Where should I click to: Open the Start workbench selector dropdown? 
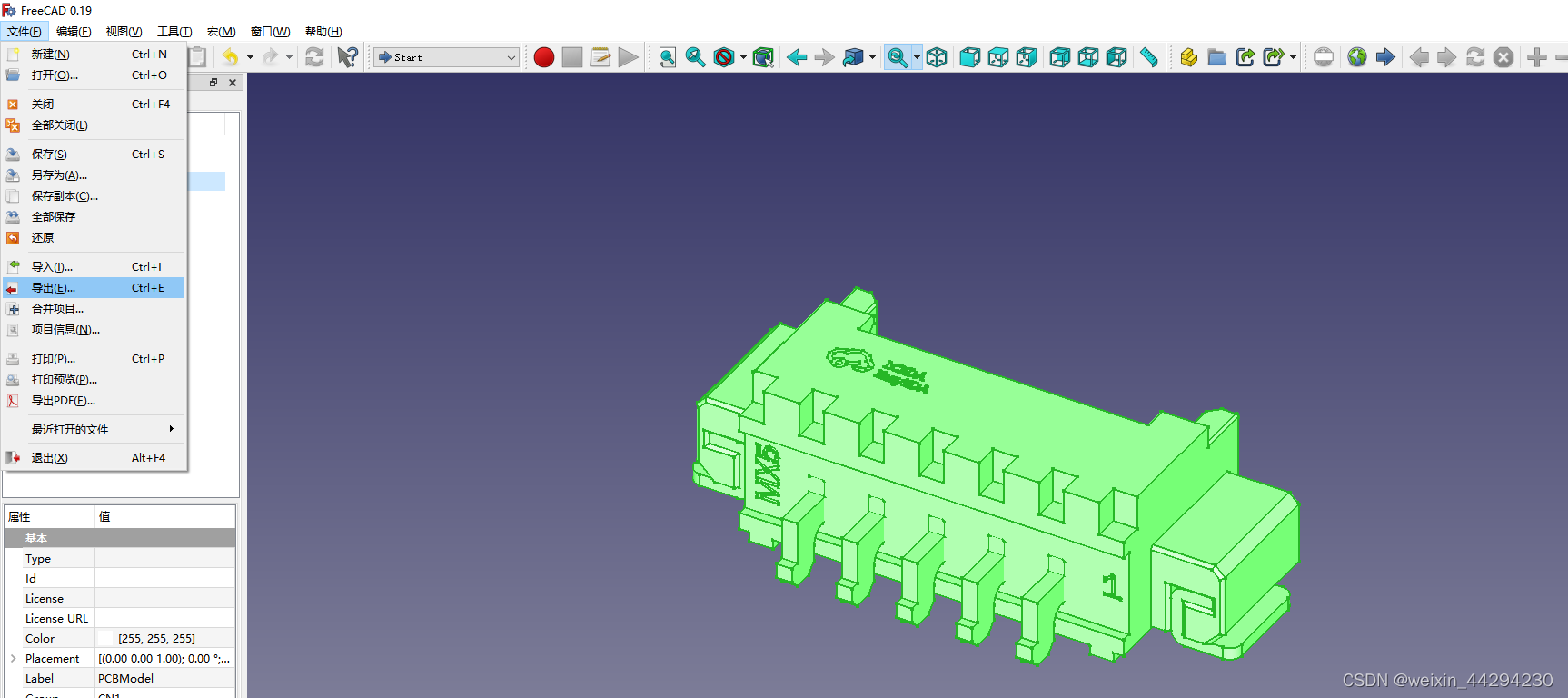pyautogui.click(x=447, y=57)
